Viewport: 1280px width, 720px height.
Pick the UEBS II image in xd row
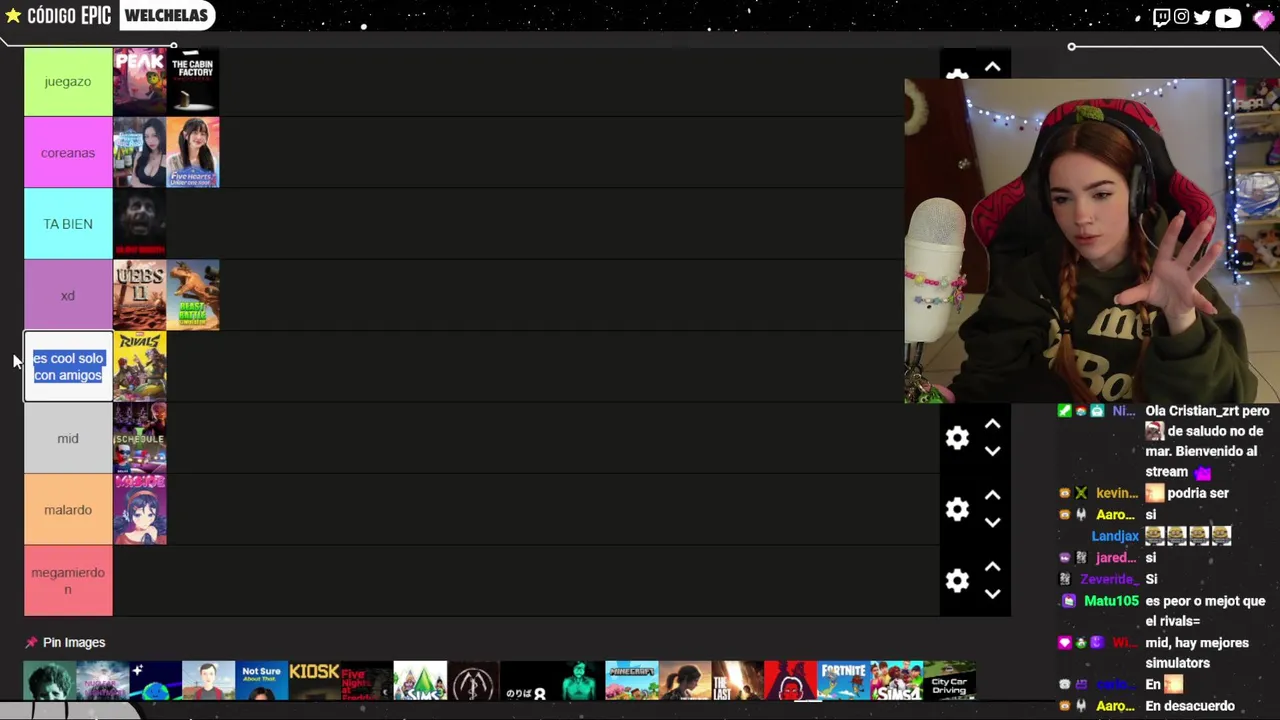click(140, 296)
